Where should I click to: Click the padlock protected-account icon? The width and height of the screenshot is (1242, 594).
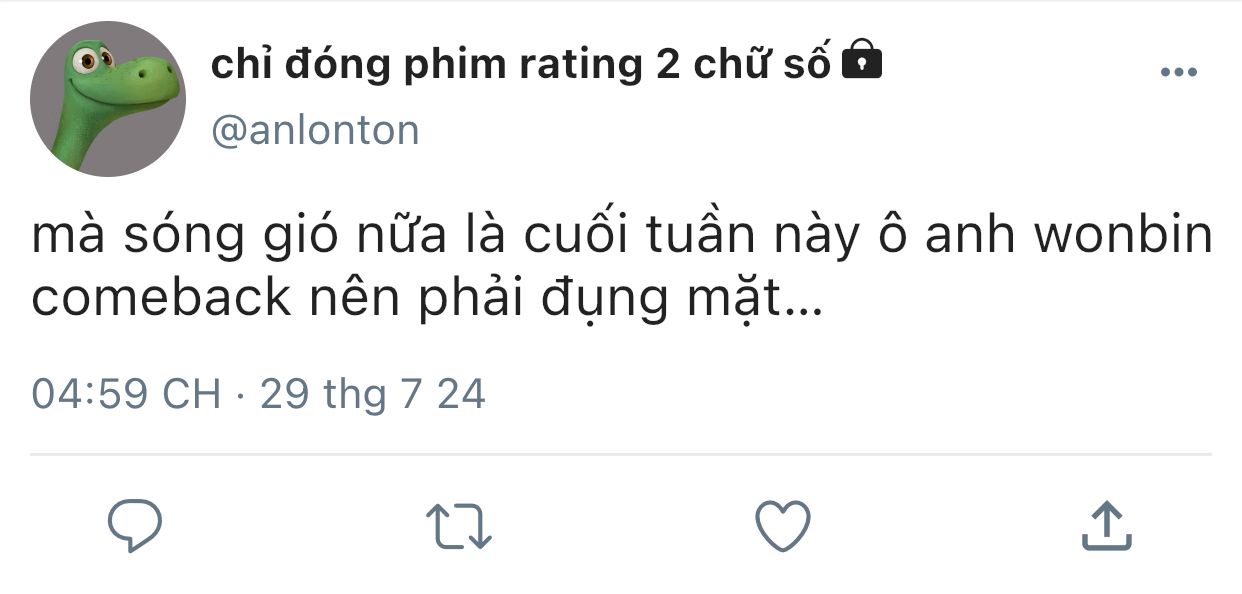point(862,63)
